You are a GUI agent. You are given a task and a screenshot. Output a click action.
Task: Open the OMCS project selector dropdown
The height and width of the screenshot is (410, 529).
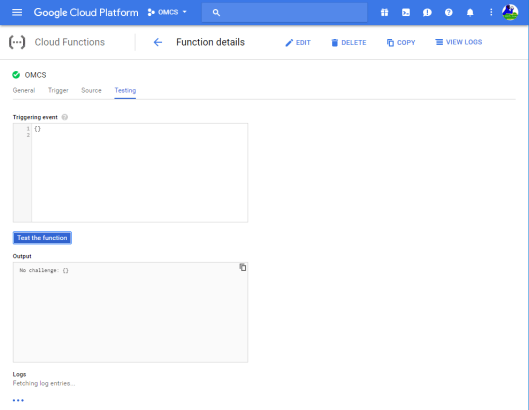[167, 12]
